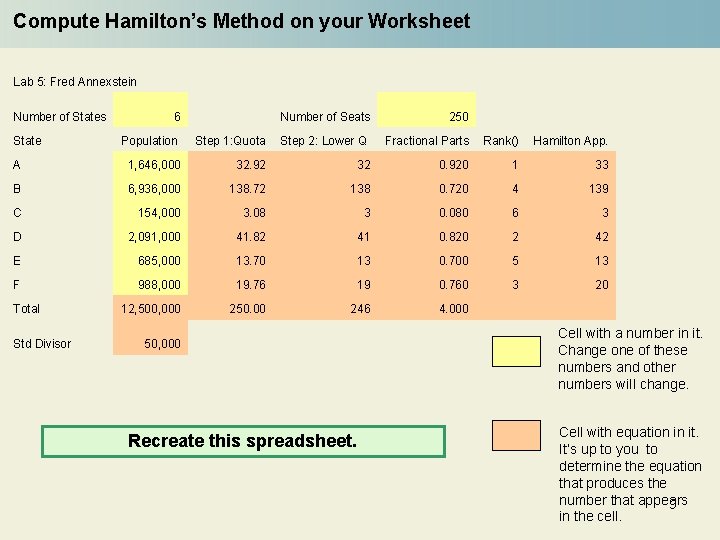
Task: Click lower quota cell 41
Action: 363,236
